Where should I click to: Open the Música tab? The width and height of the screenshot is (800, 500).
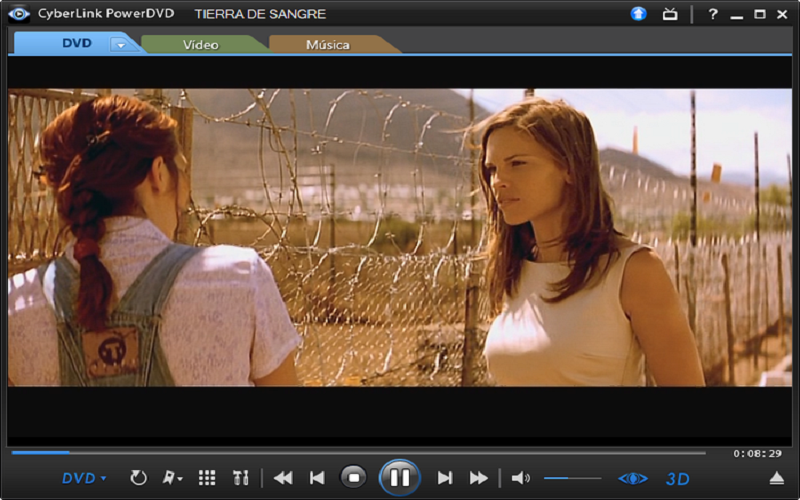click(328, 45)
